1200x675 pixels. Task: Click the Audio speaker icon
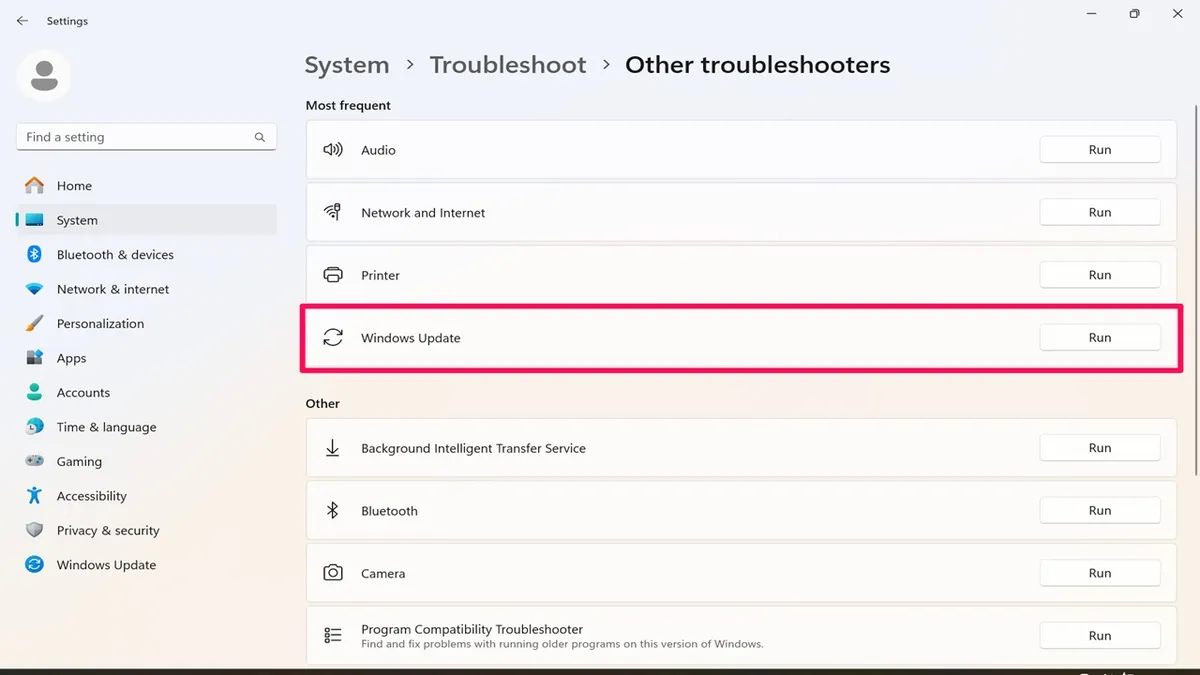click(x=333, y=150)
